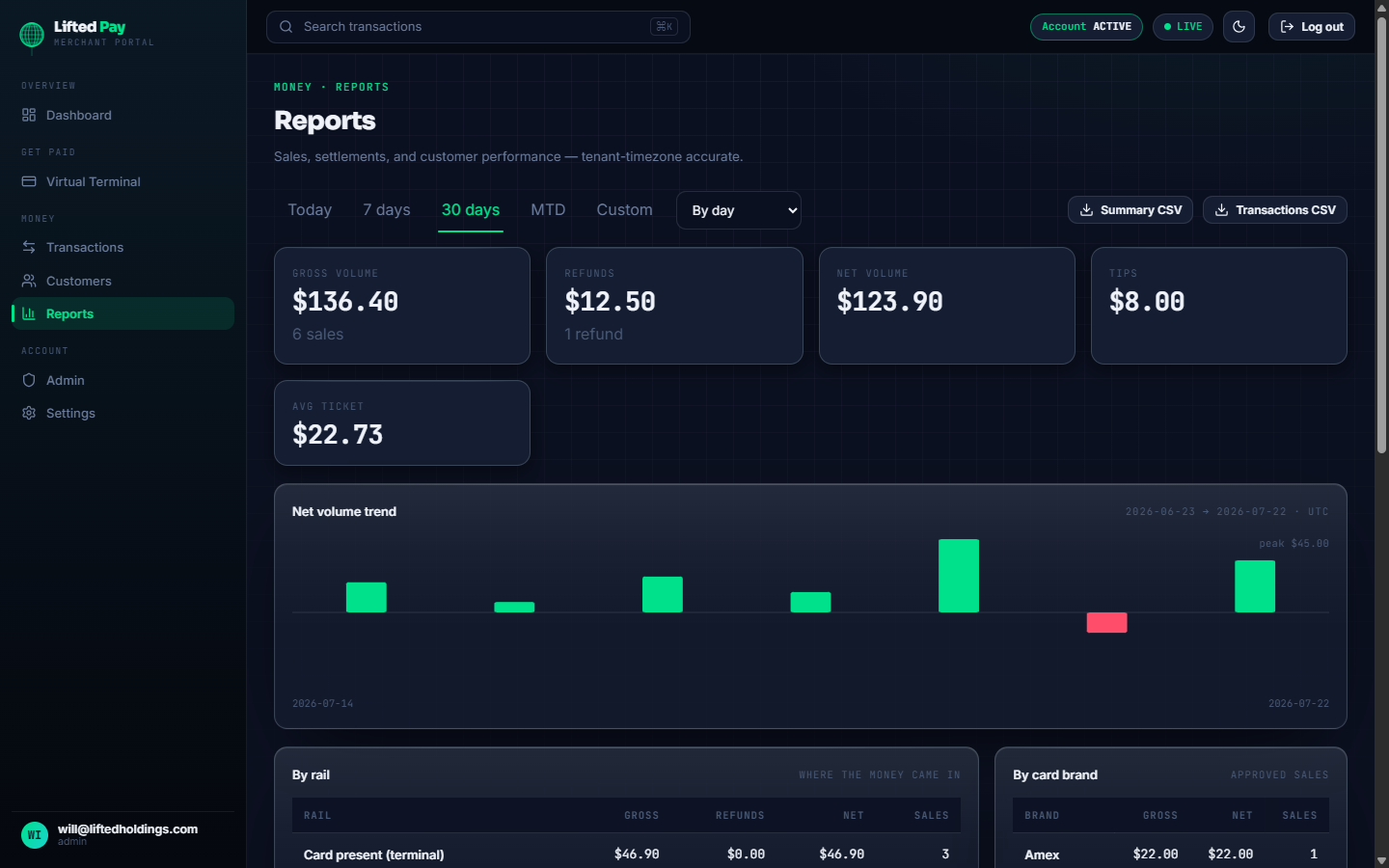This screenshot has height=868, width=1389.
Task: Open Dashboard in the sidebar
Action: (x=123, y=115)
